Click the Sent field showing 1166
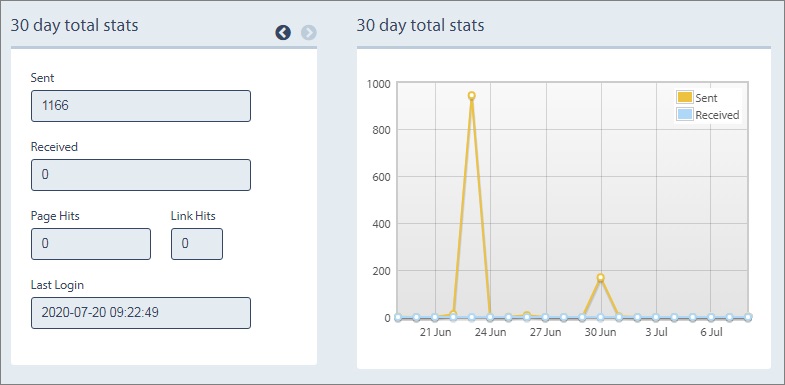 [141, 106]
